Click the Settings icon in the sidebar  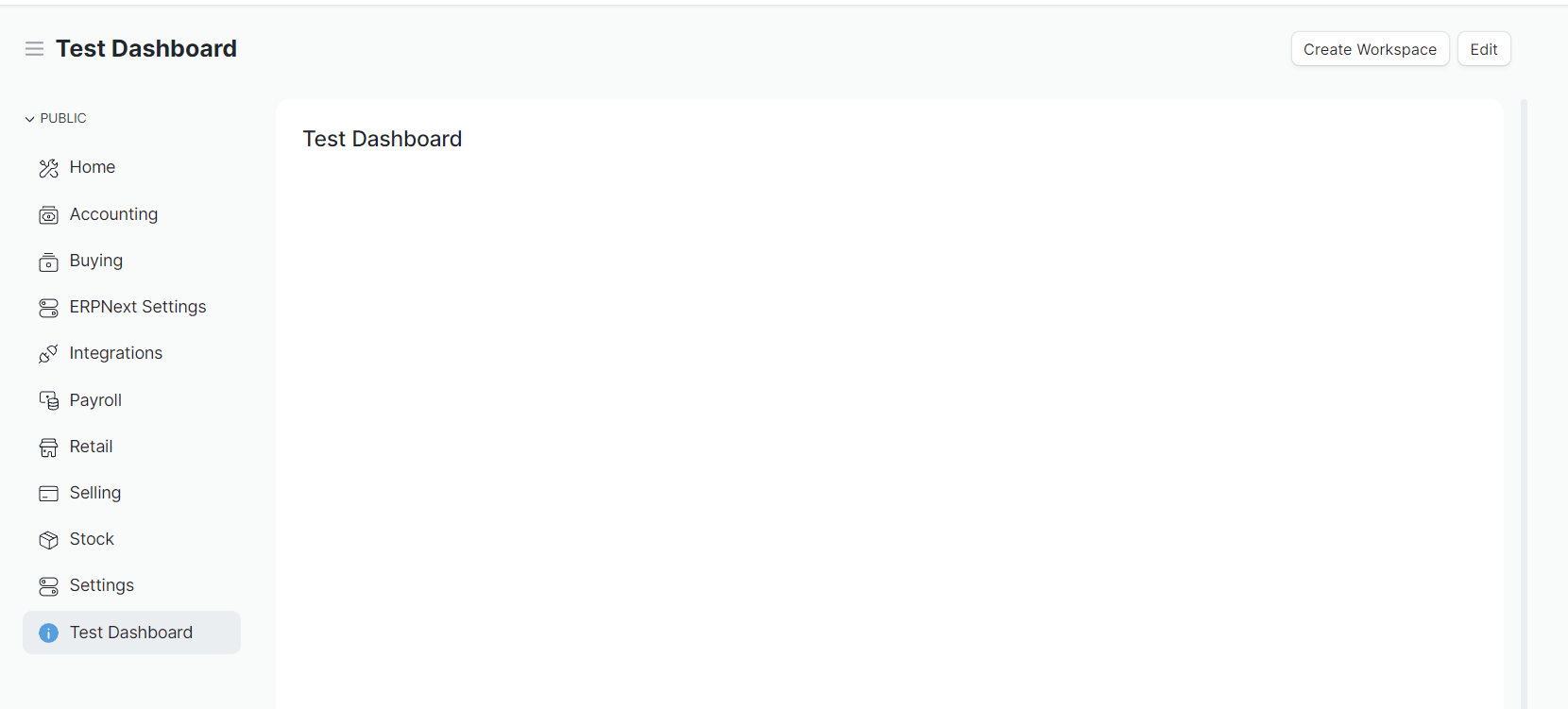pos(48,585)
